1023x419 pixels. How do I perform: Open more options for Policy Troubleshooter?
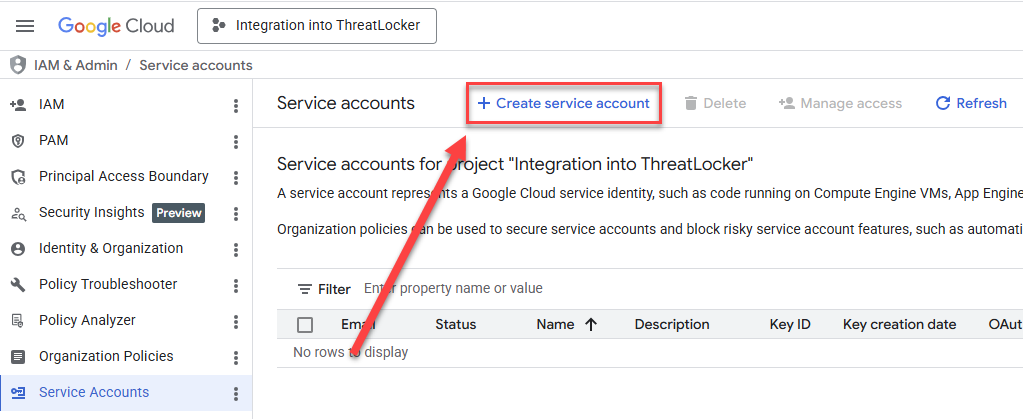tap(236, 285)
